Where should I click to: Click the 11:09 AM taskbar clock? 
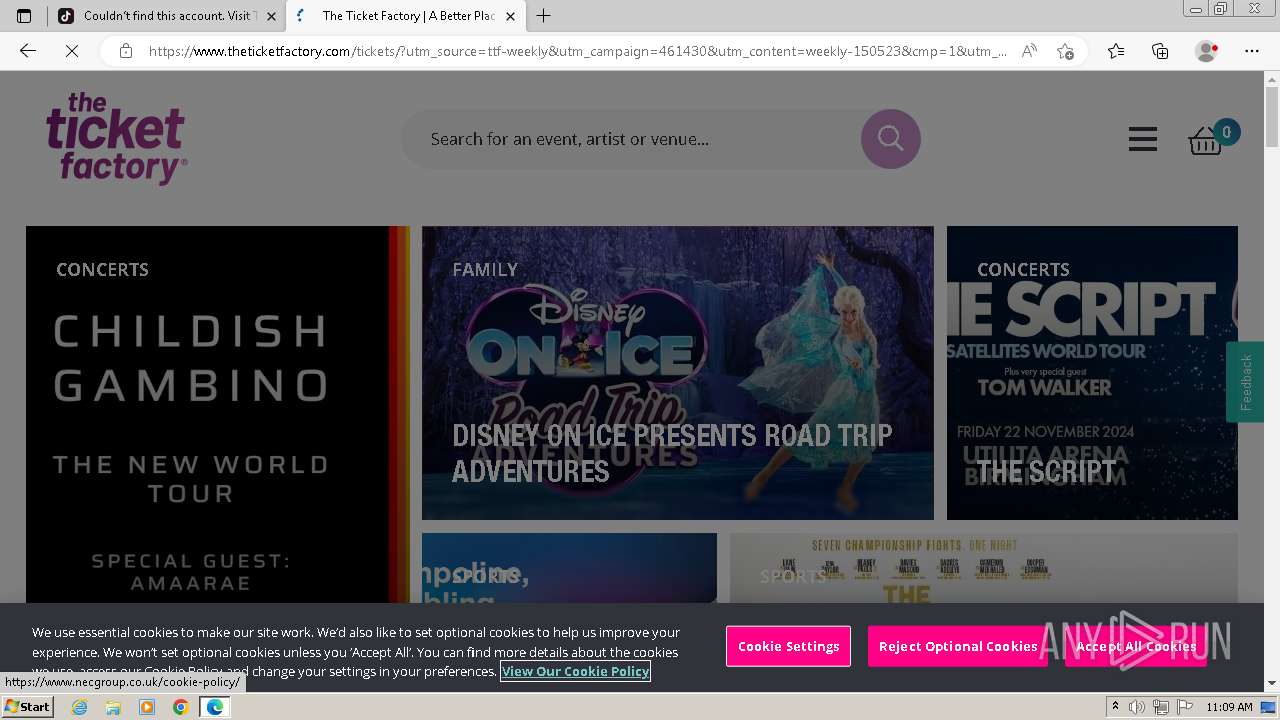click(1229, 707)
